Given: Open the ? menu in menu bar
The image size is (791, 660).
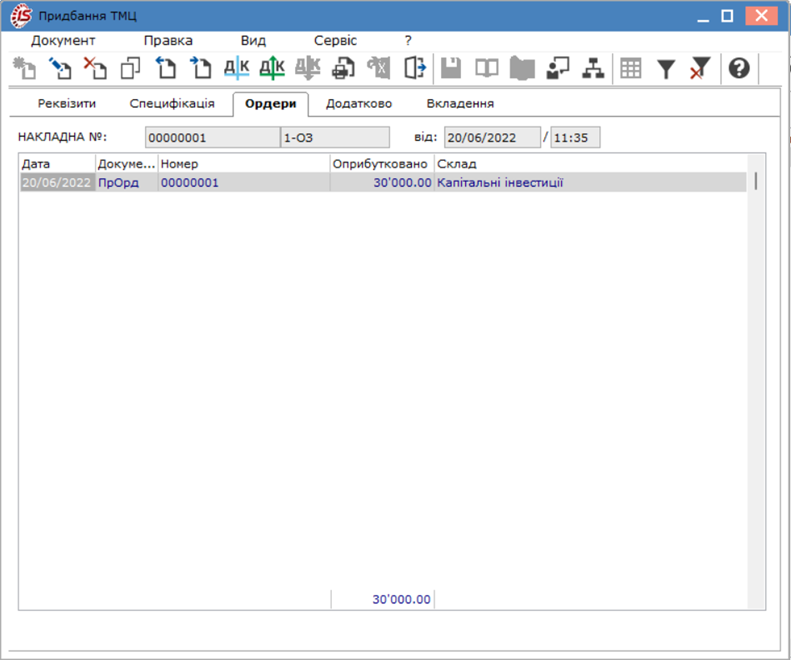Looking at the screenshot, I should tap(408, 40).
